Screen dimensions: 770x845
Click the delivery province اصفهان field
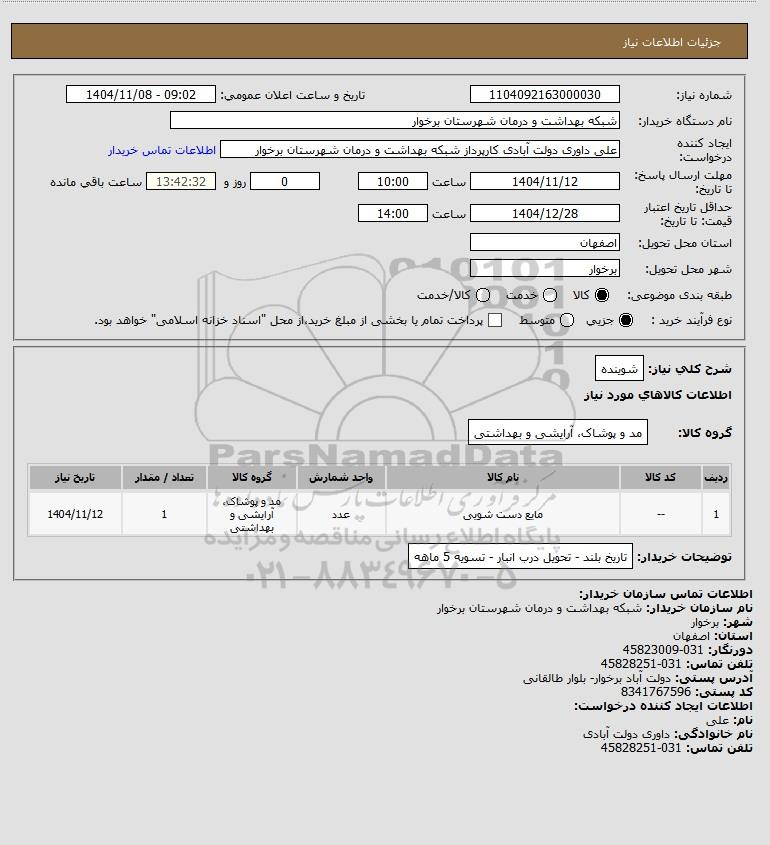click(x=545, y=243)
